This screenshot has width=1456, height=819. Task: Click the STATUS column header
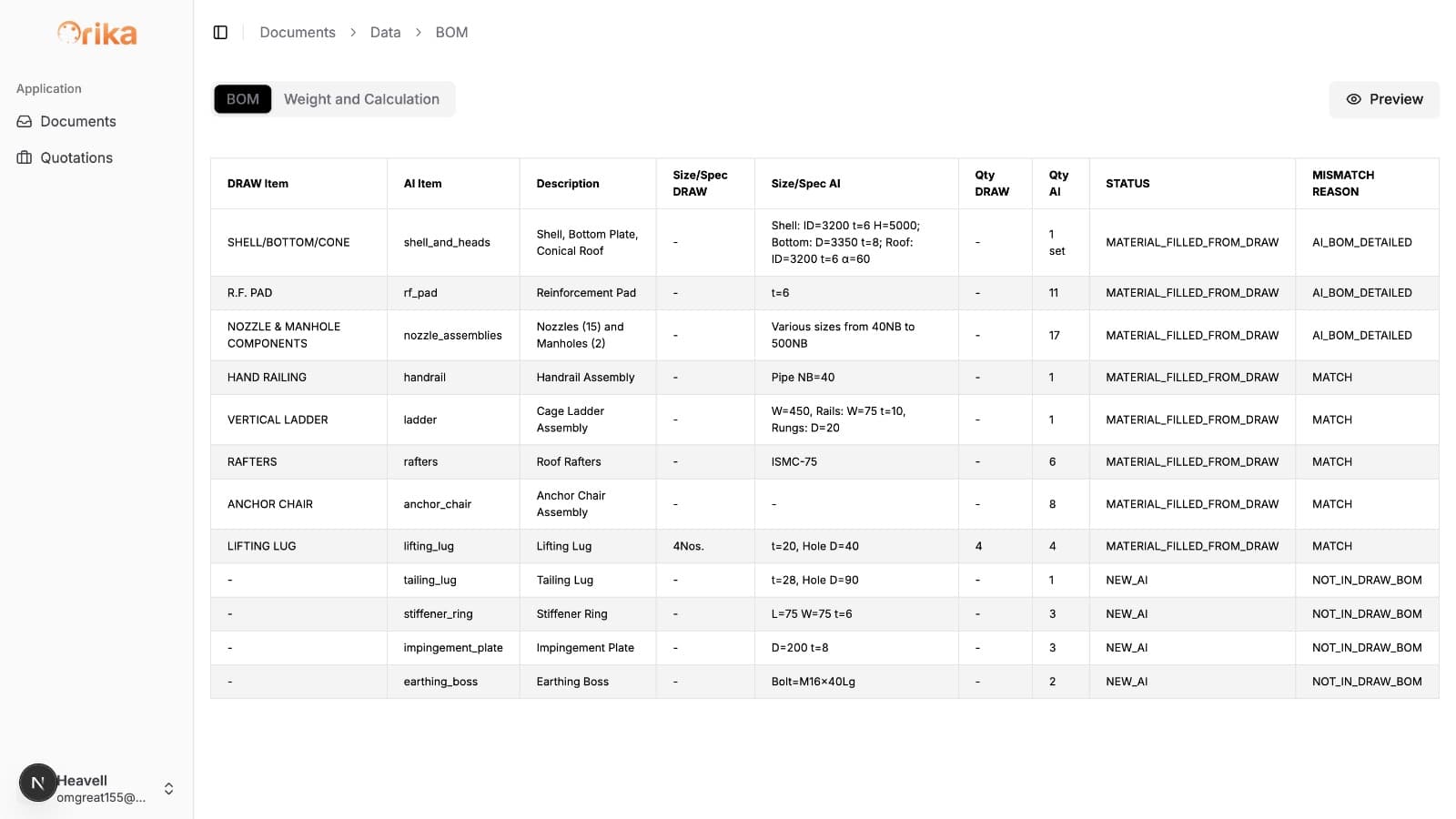coord(1127,184)
